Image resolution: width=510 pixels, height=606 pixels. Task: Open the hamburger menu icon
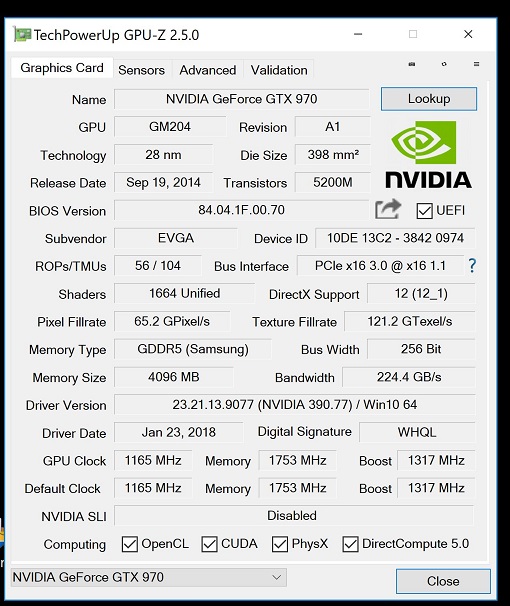click(476, 64)
